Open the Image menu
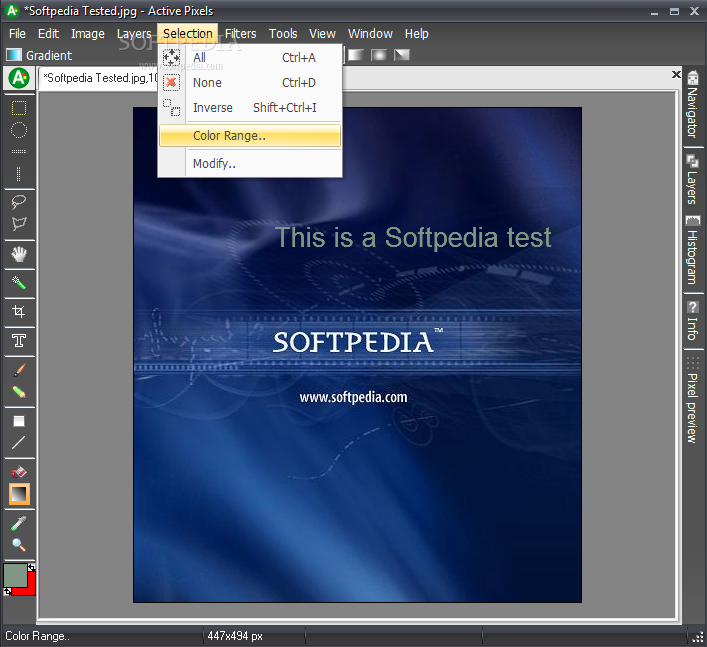 [x=87, y=34]
